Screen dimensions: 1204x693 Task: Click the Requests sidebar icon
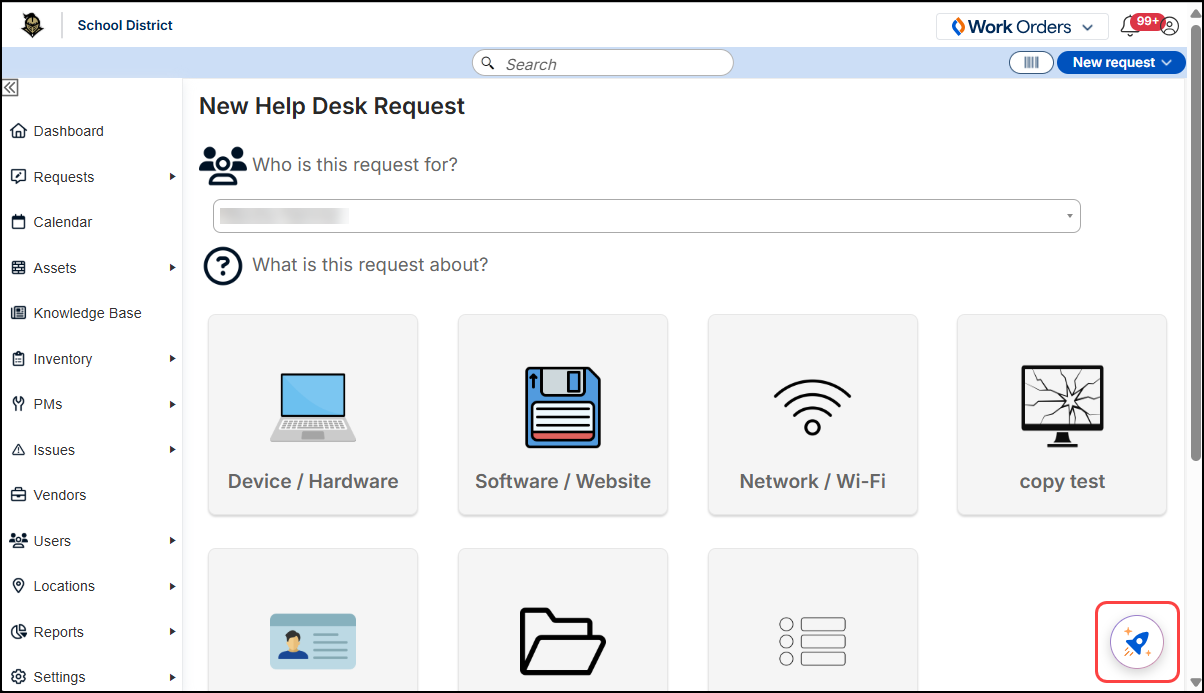point(18,177)
